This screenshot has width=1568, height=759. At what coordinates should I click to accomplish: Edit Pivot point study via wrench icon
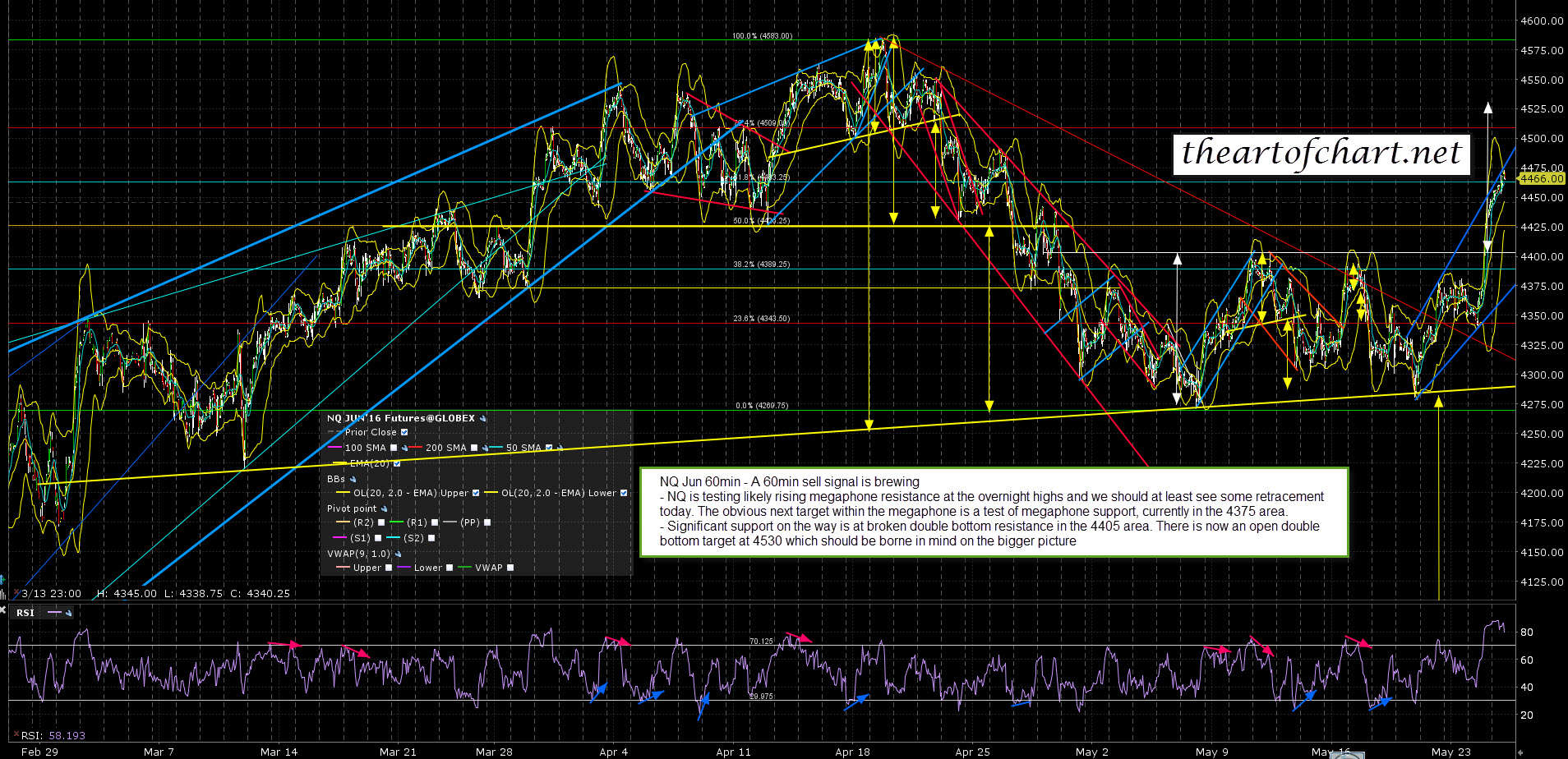click(x=384, y=509)
